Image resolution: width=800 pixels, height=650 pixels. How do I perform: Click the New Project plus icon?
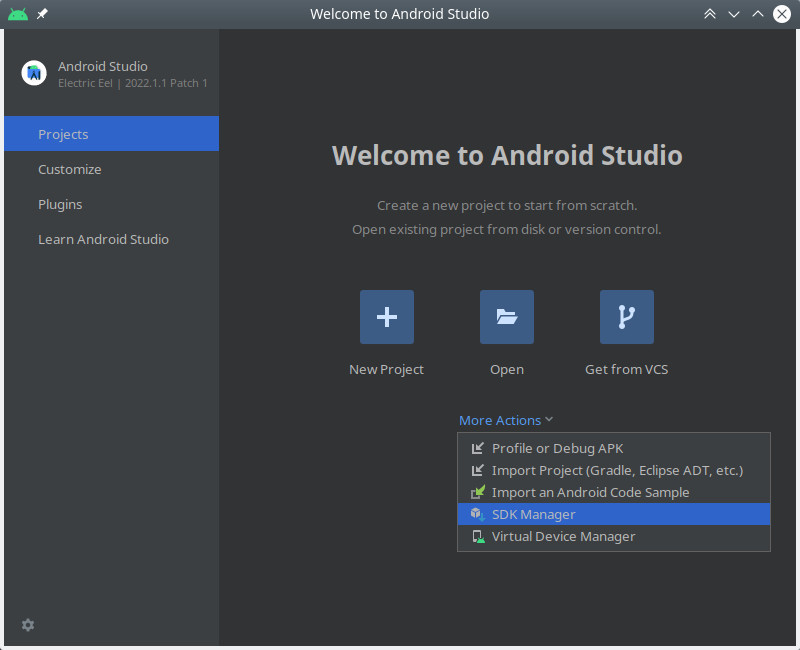coord(387,317)
